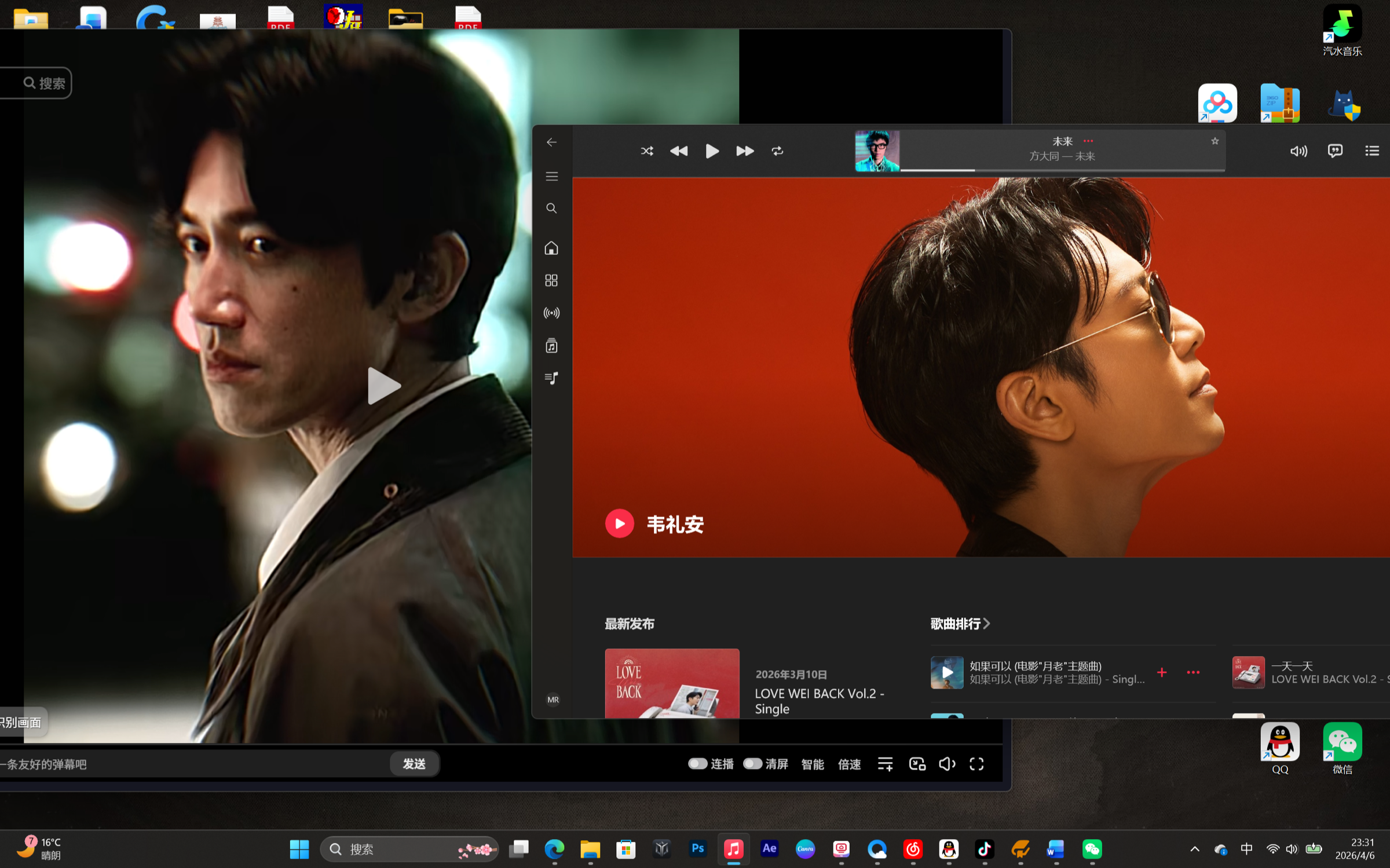Enter fullscreen in the video player
Screen dimensions: 1390x868
pos(976,764)
